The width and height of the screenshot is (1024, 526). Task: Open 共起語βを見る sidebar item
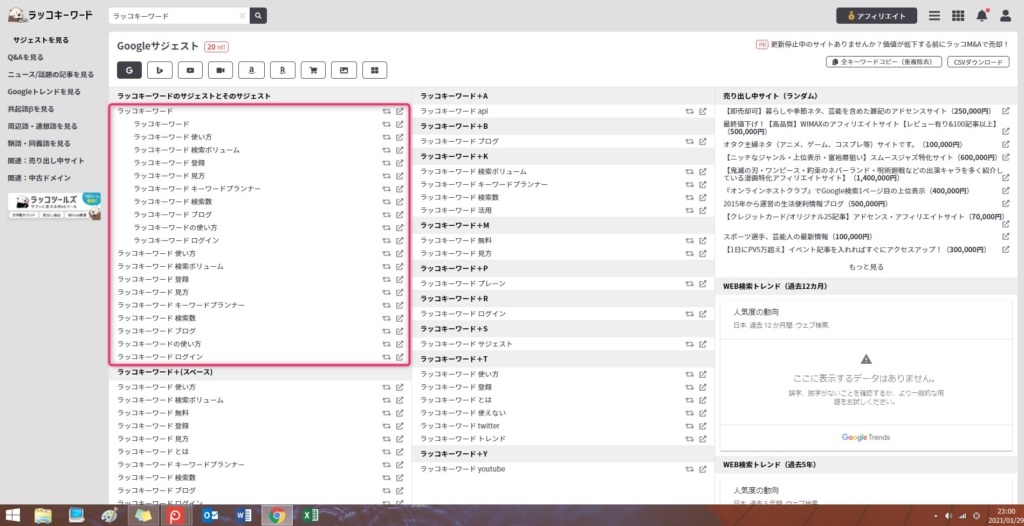(x=31, y=109)
